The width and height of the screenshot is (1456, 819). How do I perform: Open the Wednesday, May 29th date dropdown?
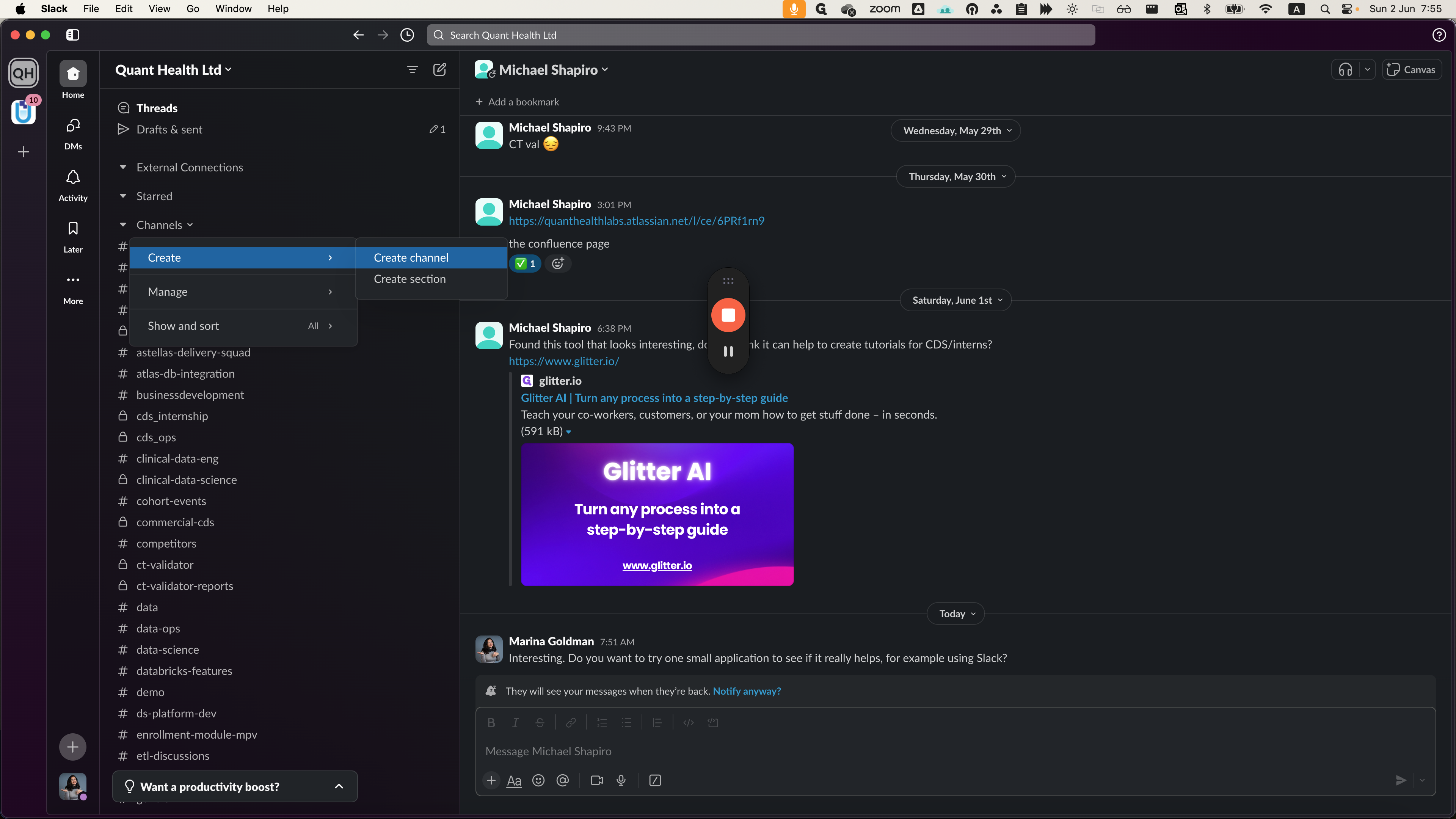click(955, 130)
